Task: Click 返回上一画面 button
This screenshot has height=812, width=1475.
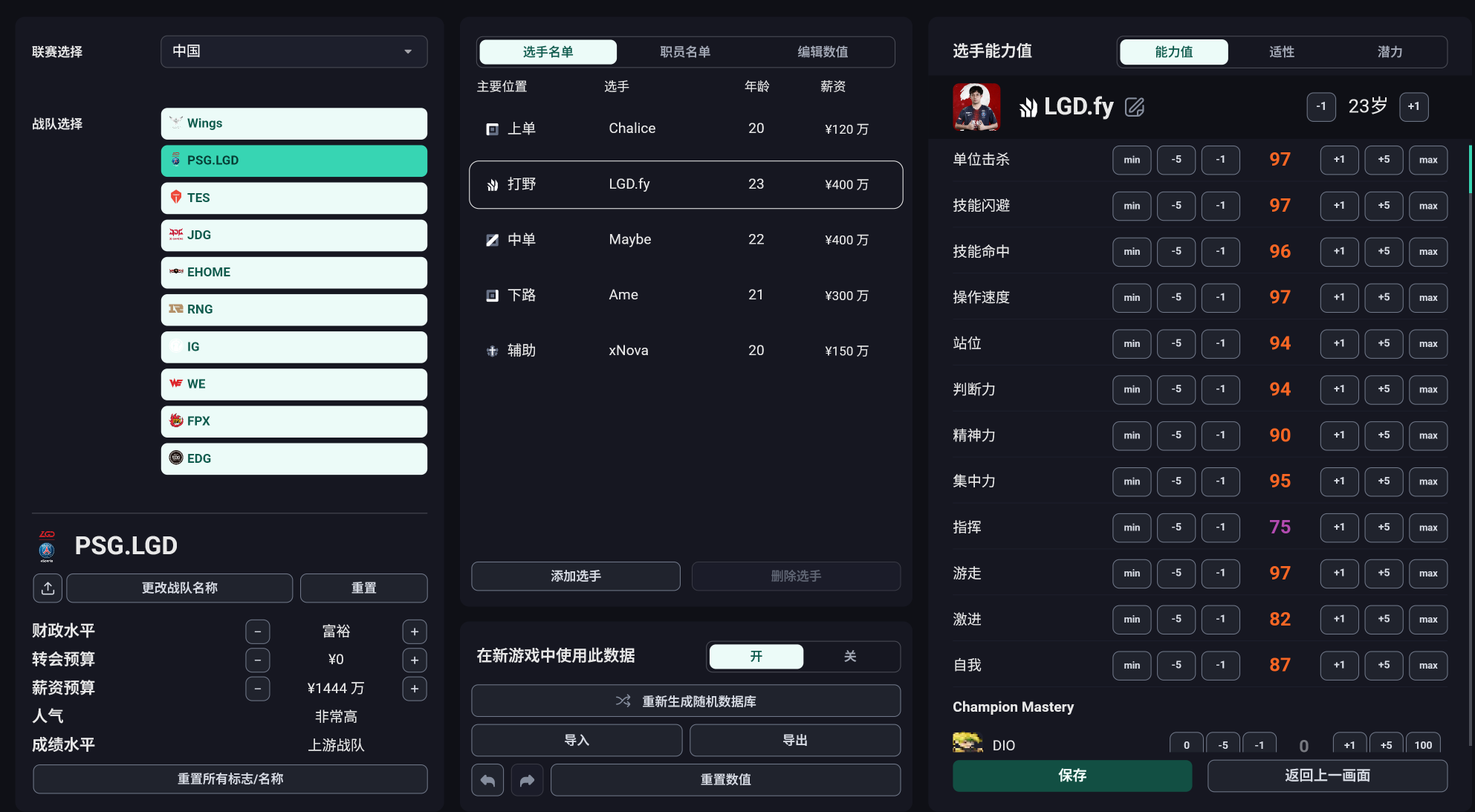Action: [x=1327, y=776]
